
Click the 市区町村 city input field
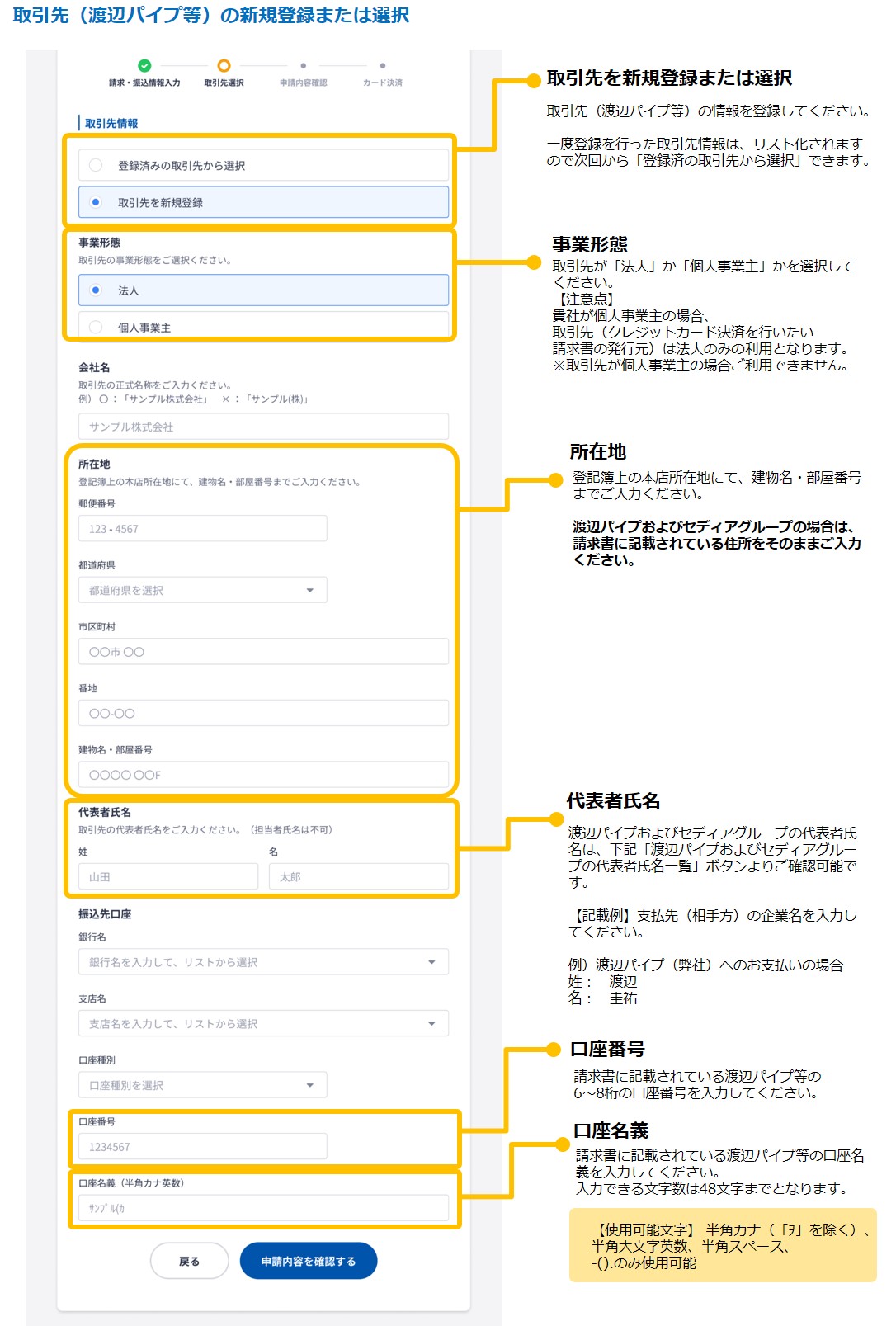[263, 652]
